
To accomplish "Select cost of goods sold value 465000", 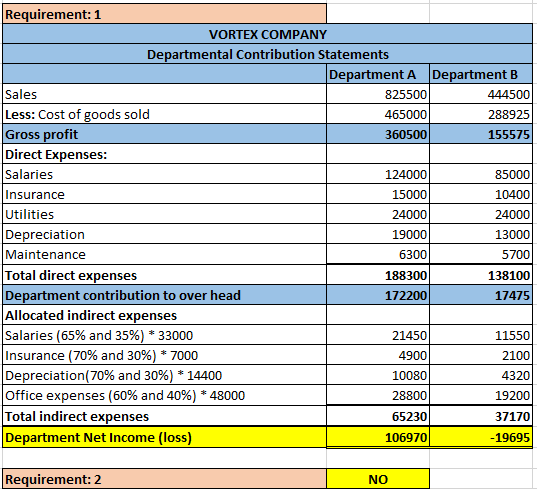I will coord(378,114).
